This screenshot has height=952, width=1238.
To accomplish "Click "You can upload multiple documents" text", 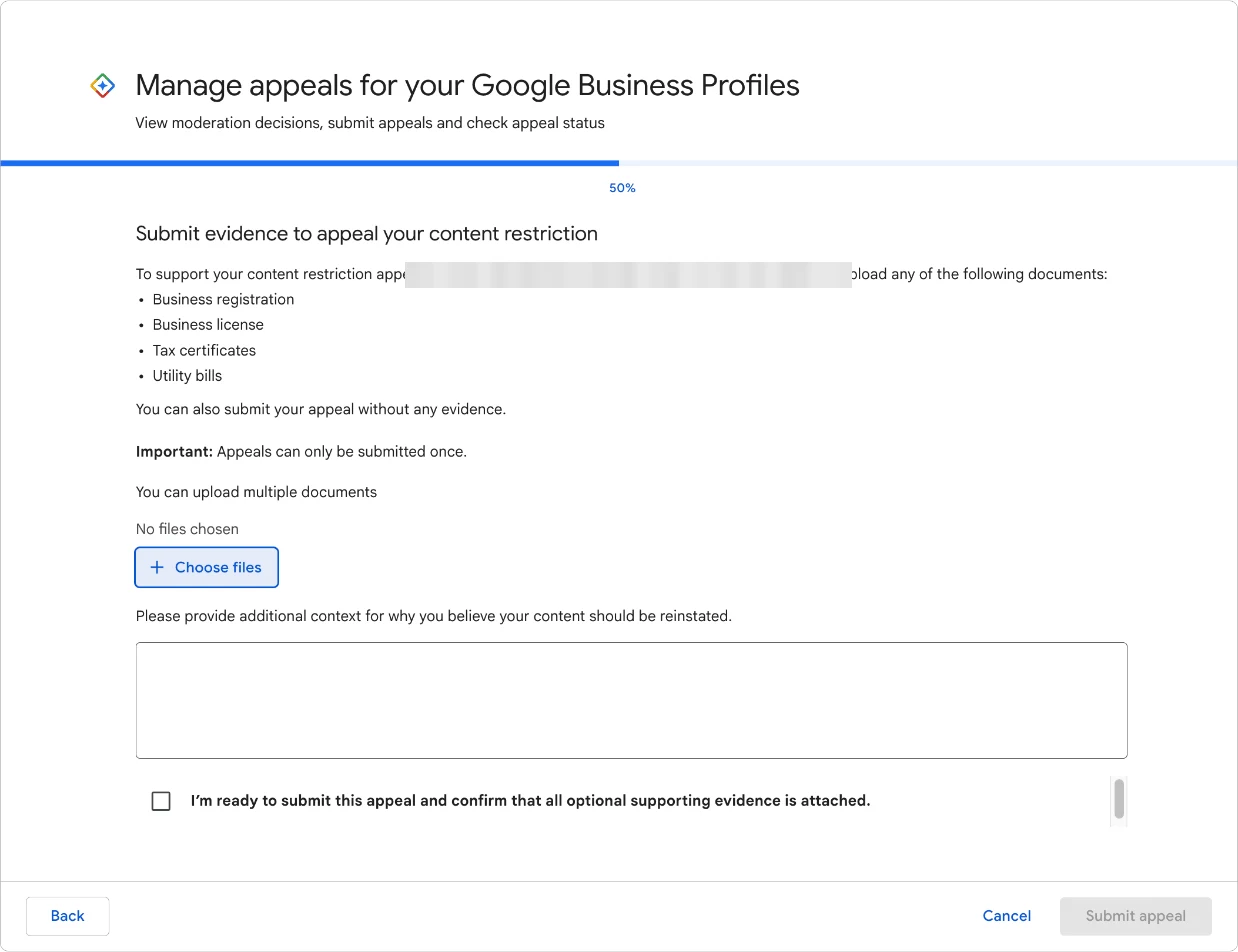I will click(256, 492).
